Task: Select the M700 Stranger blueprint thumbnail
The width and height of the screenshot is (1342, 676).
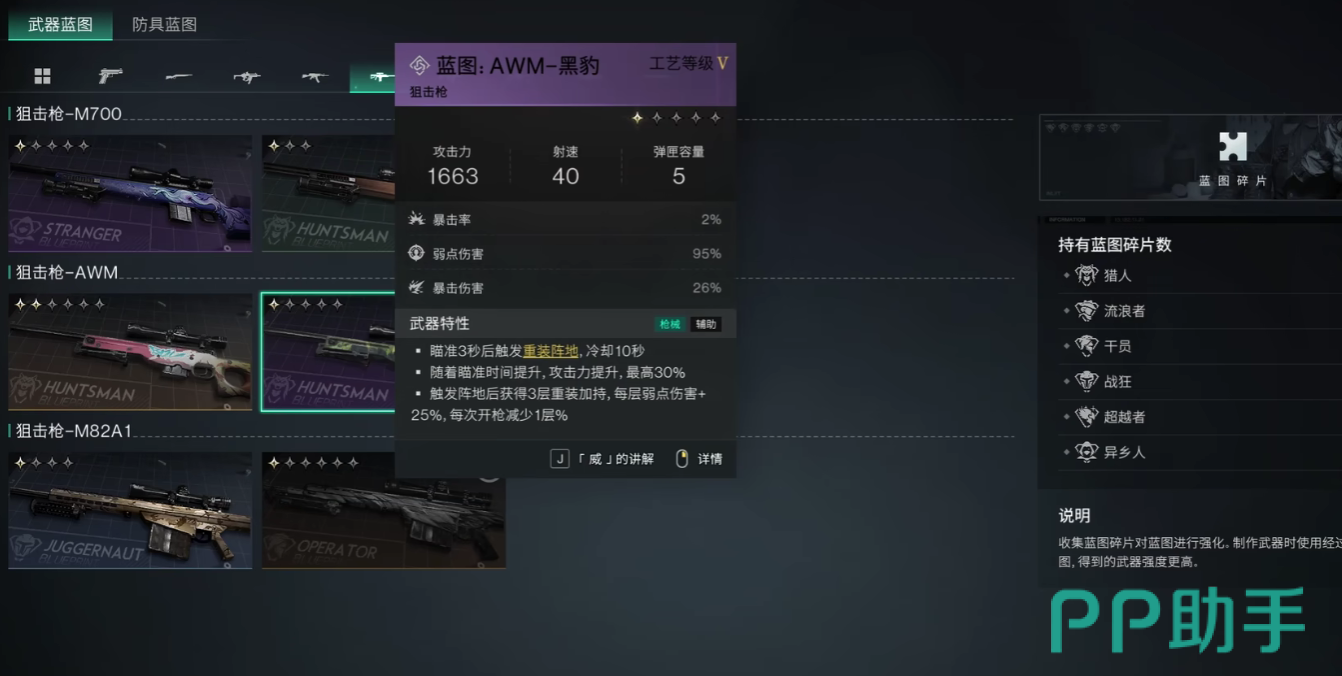Action: click(x=130, y=193)
